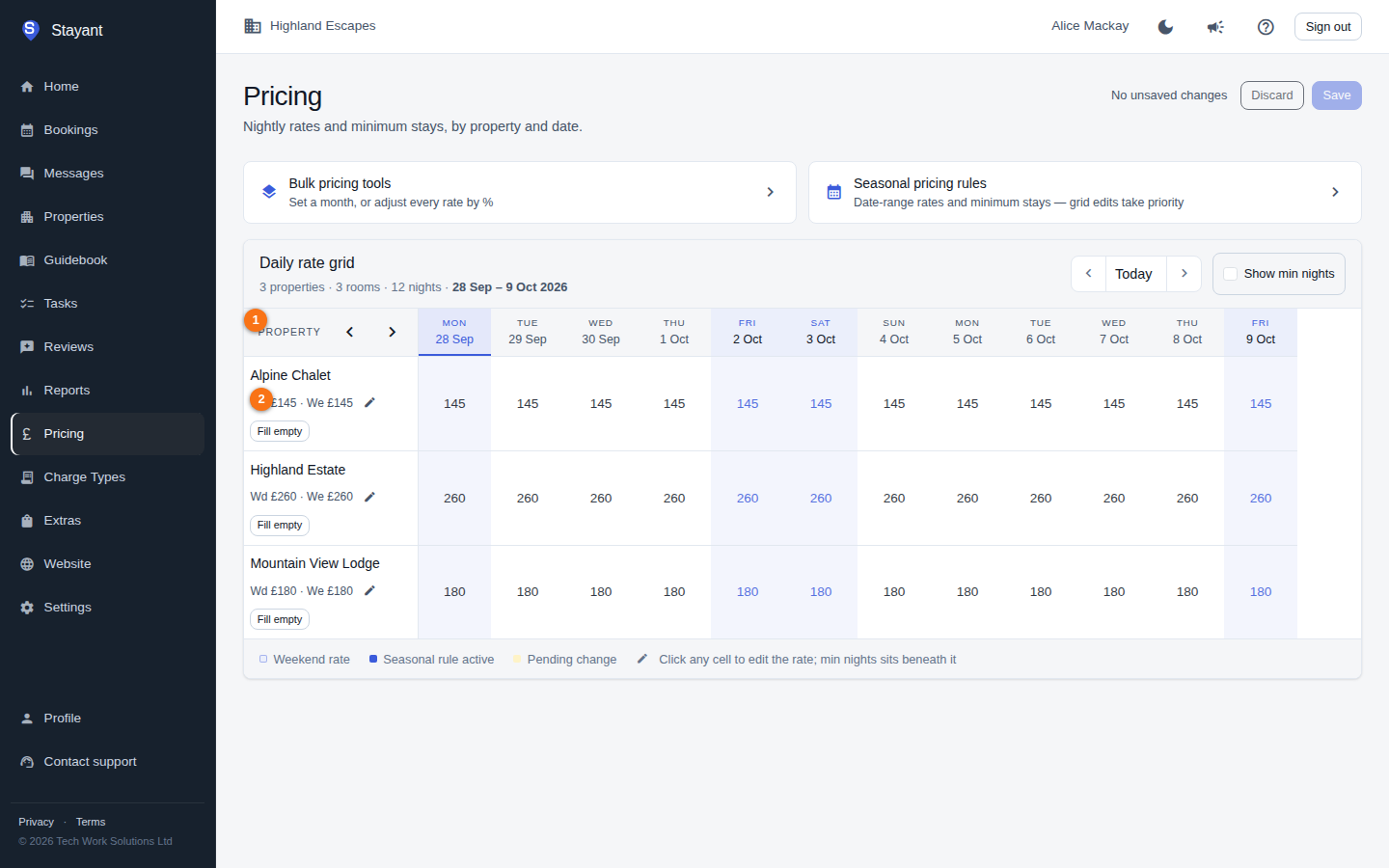This screenshot has width=1389, height=868.
Task: Edit Highland Estate base rates pencil
Action: click(x=369, y=497)
